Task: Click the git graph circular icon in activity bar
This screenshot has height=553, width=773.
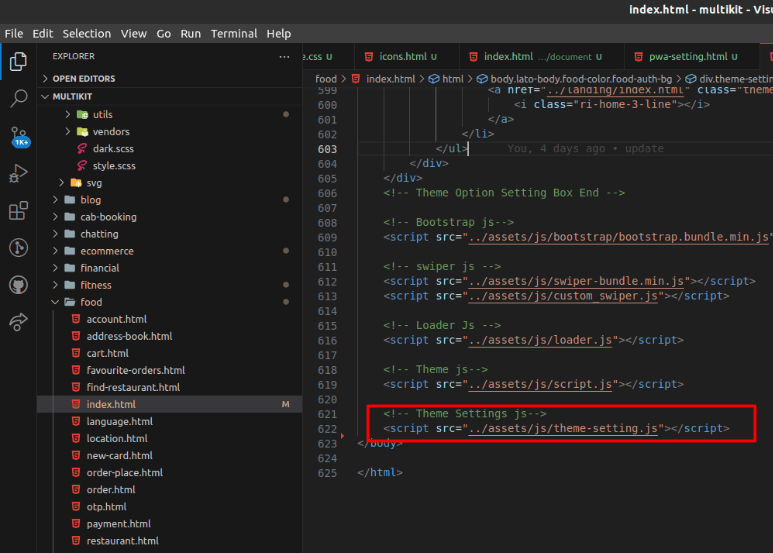Action: [x=18, y=248]
